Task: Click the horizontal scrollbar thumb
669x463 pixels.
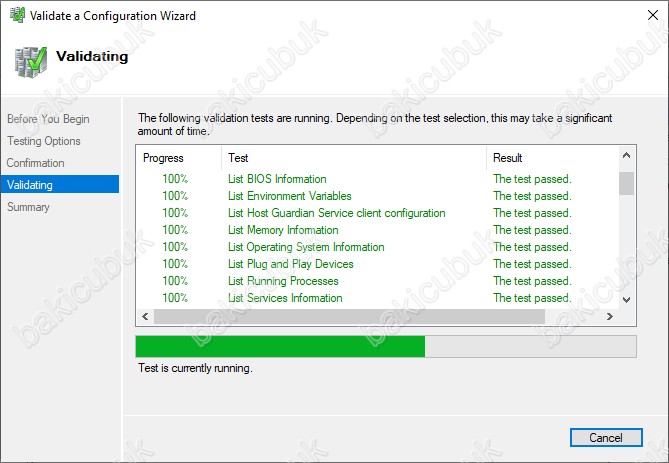Action: (x=349, y=316)
